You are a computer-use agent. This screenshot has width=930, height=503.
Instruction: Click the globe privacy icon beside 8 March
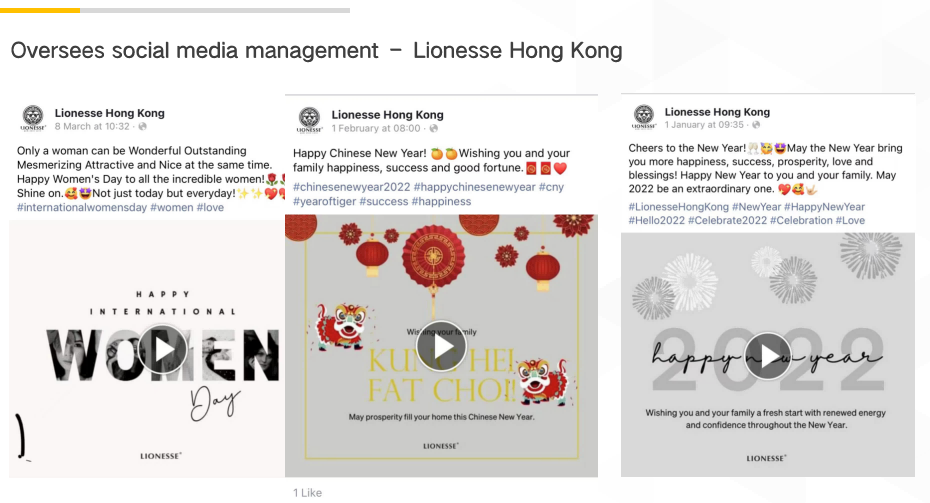(x=142, y=126)
